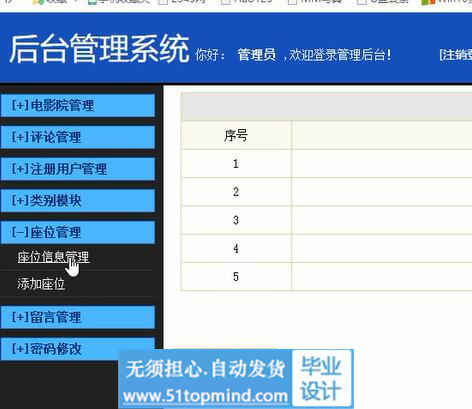Expand the 类别模块 sidebar section
Image resolution: width=472 pixels, height=409 pixels.
click(78, 201)
